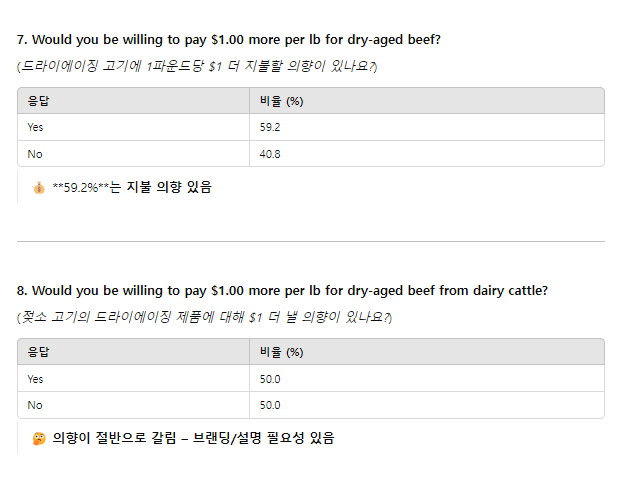Select question 7 heading about dry-aged beef
This screenshot has width=637, height=492.
click(229, 40)
